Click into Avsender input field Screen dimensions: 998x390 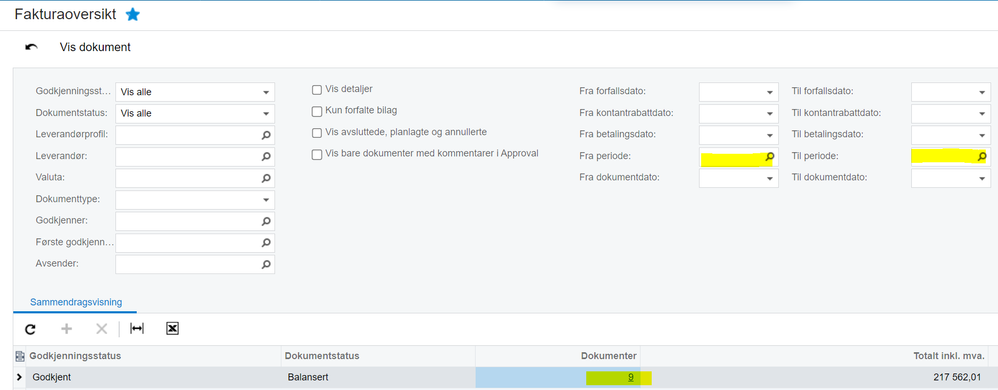point(195,264)
